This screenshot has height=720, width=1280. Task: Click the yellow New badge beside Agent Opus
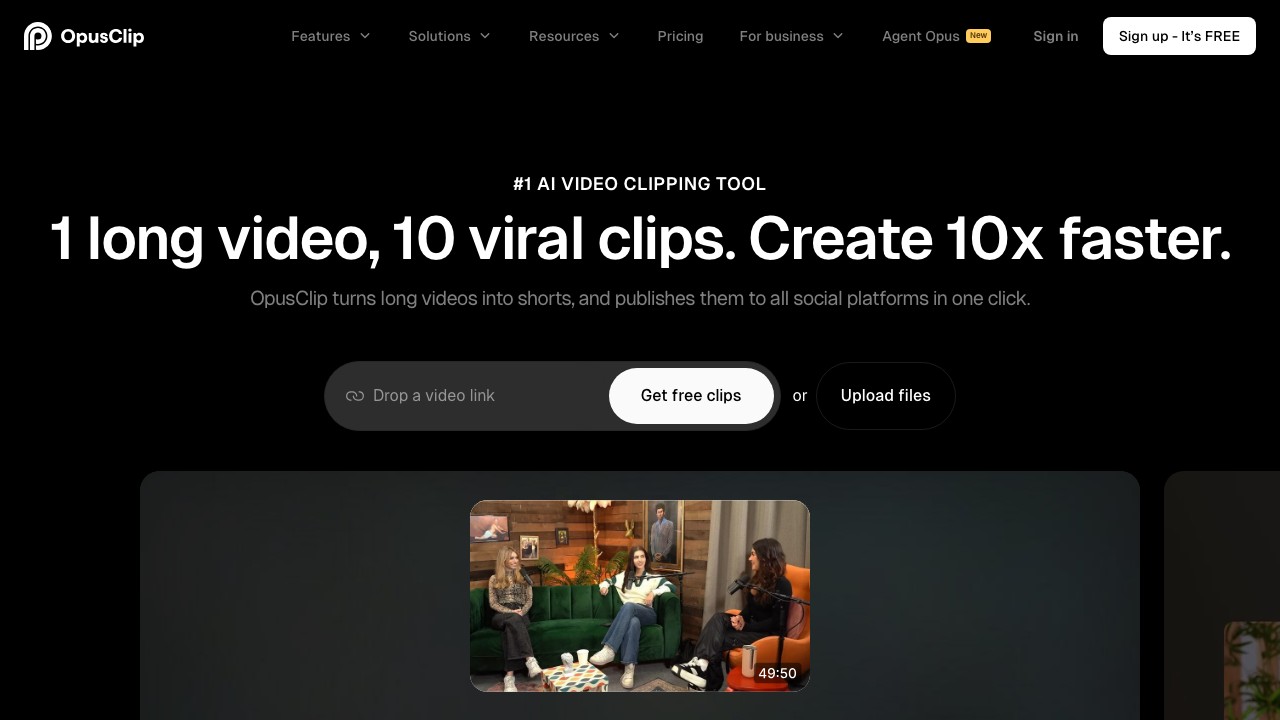pos(978,36)
